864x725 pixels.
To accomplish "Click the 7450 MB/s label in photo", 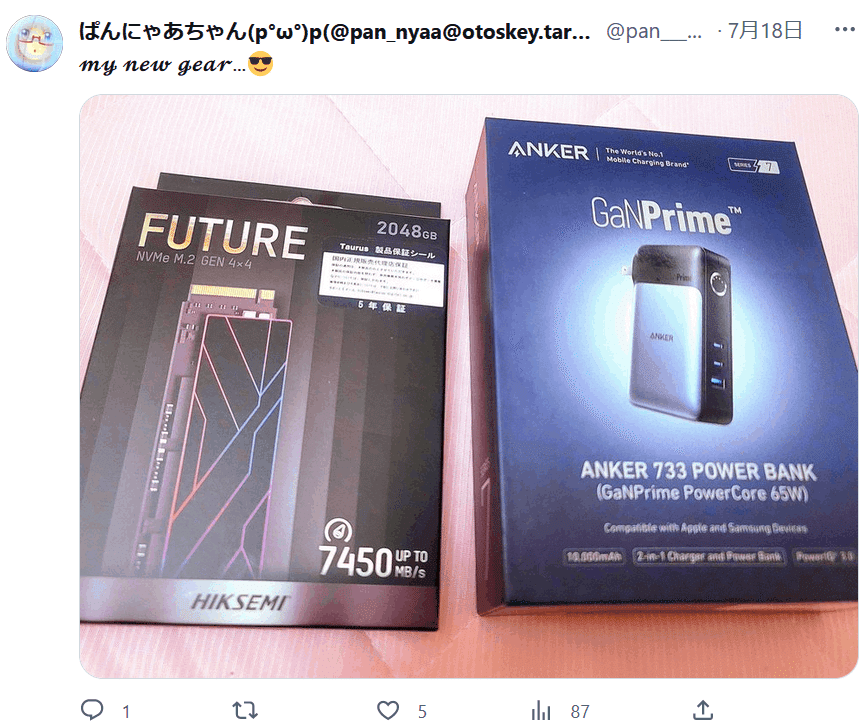I will click(x=374, y=562).
